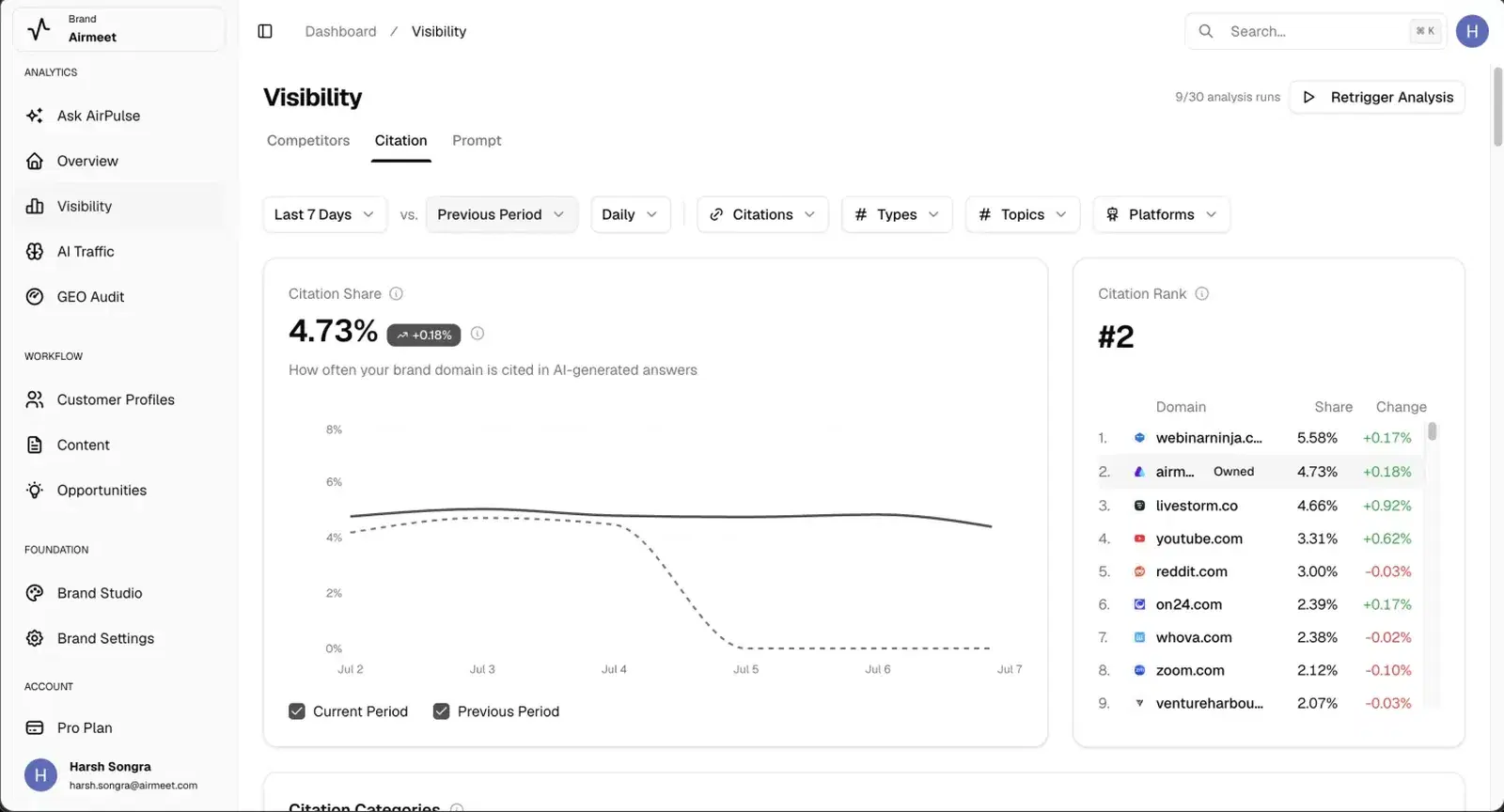The width and height of the screenshot is (1504, 812).
Task: Click the 'reddit.com' domain row
Action: point(1261,571)
